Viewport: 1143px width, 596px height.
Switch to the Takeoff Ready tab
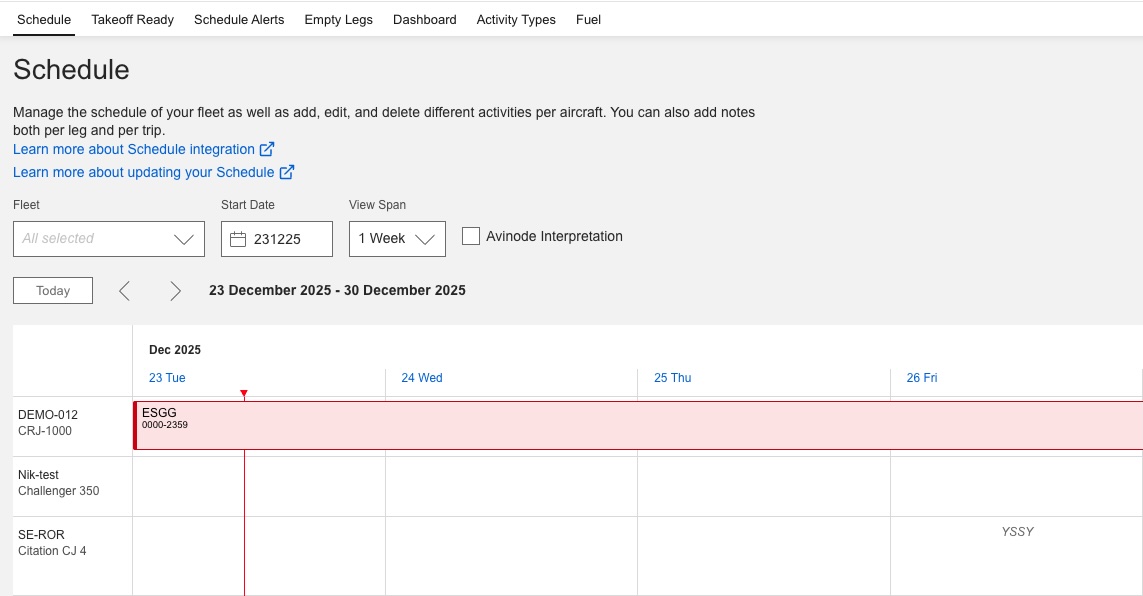point(132,19)
